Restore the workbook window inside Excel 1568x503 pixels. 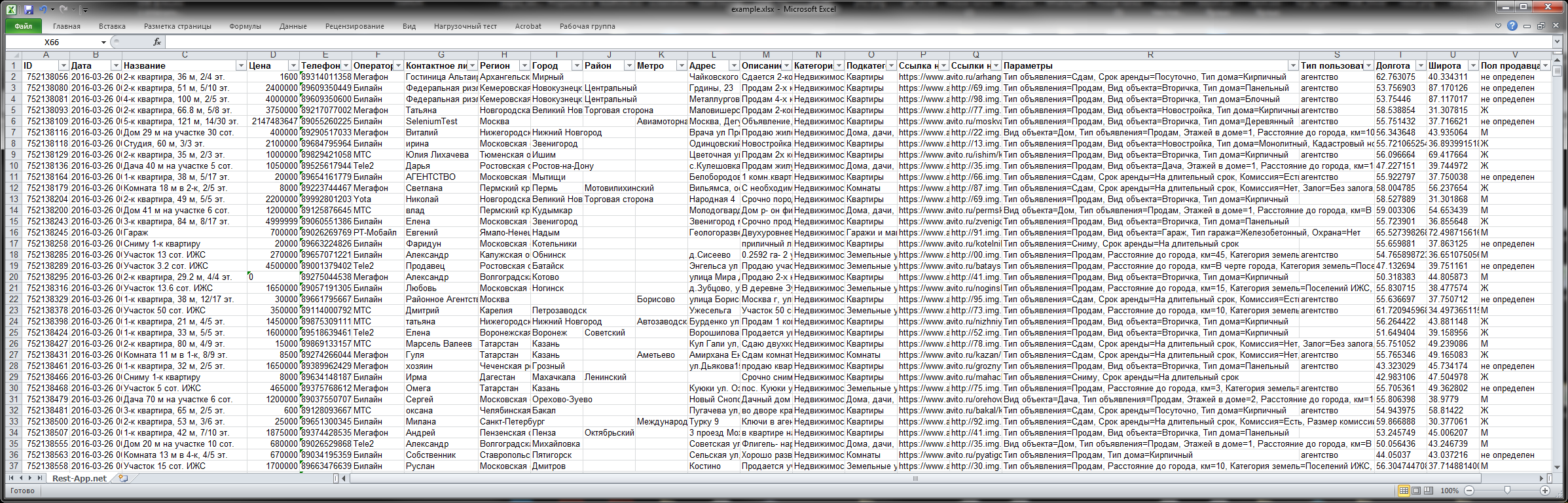point(1541,26)
